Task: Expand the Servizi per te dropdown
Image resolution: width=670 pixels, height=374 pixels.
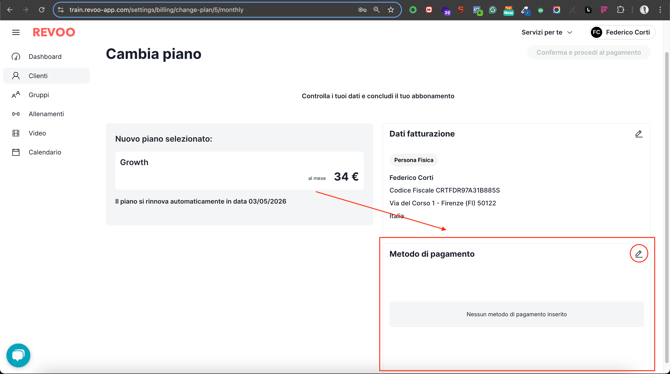Action: [547, 32]
